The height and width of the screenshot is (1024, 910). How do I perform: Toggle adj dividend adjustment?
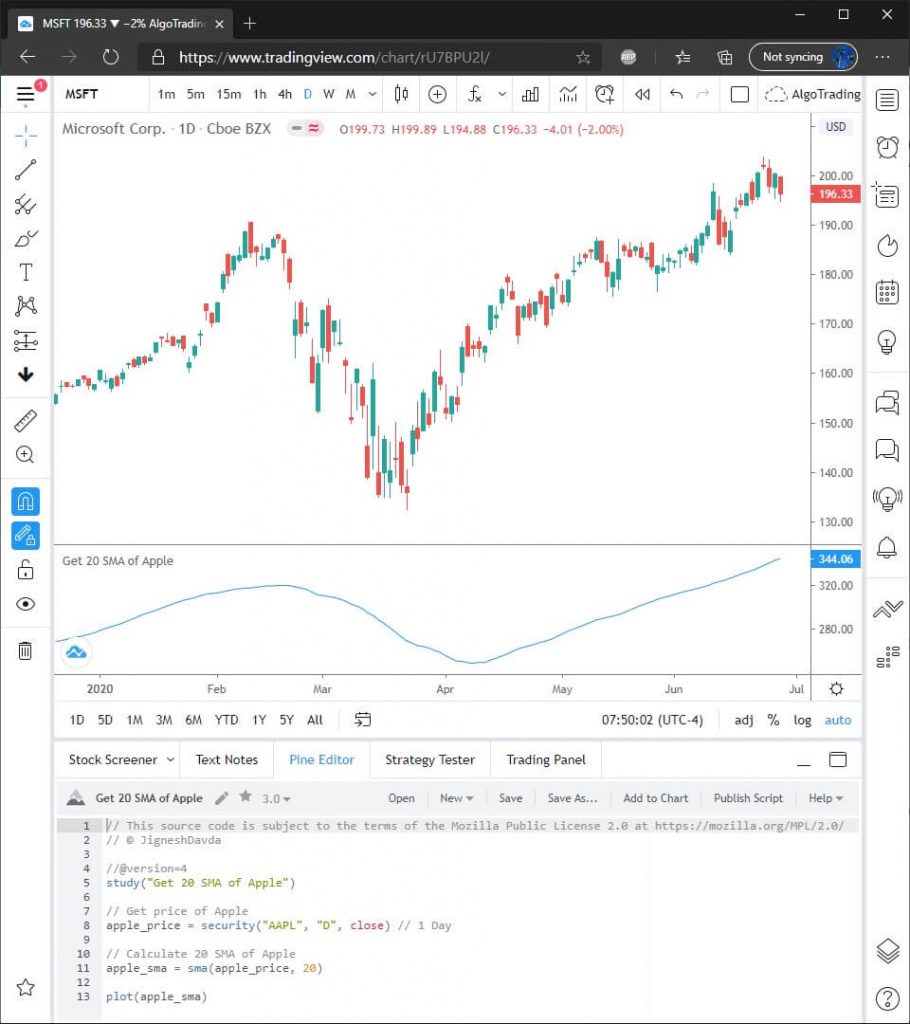click(743, 720)
